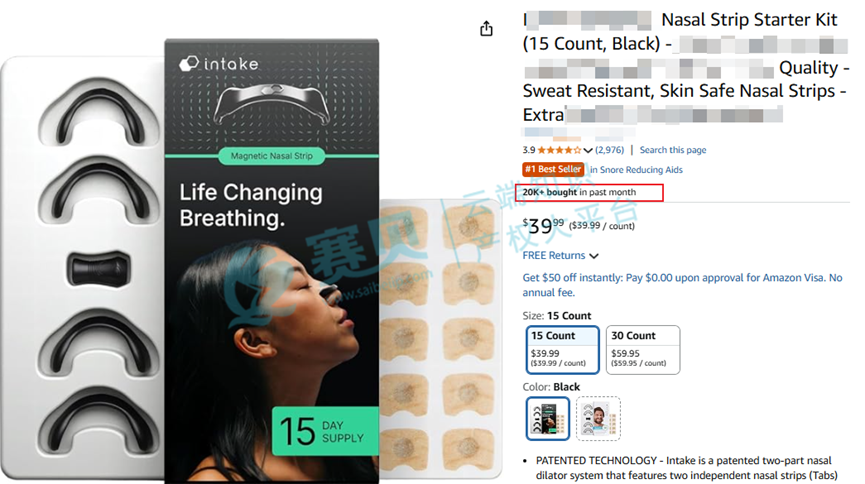The image size is (865, 484).
Task: Open the 2,976 reviews link
Action: pyautogui.click(x=609, y=150)
